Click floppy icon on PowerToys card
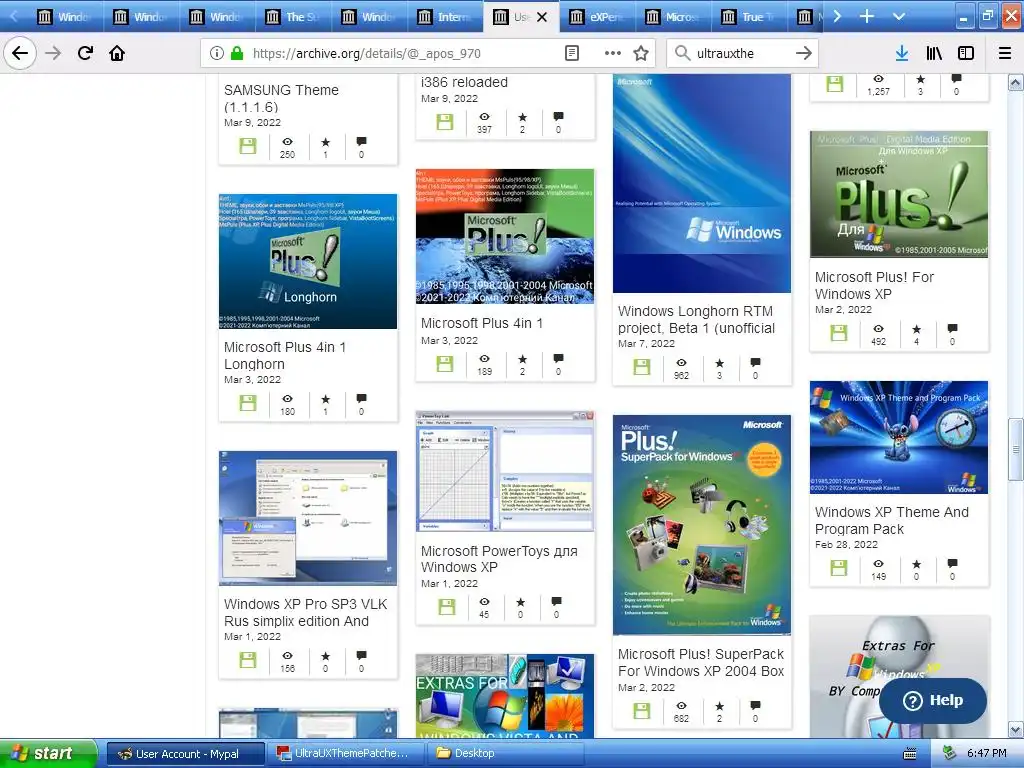The height and width of the screenshot is (768, 1024). 447,607
